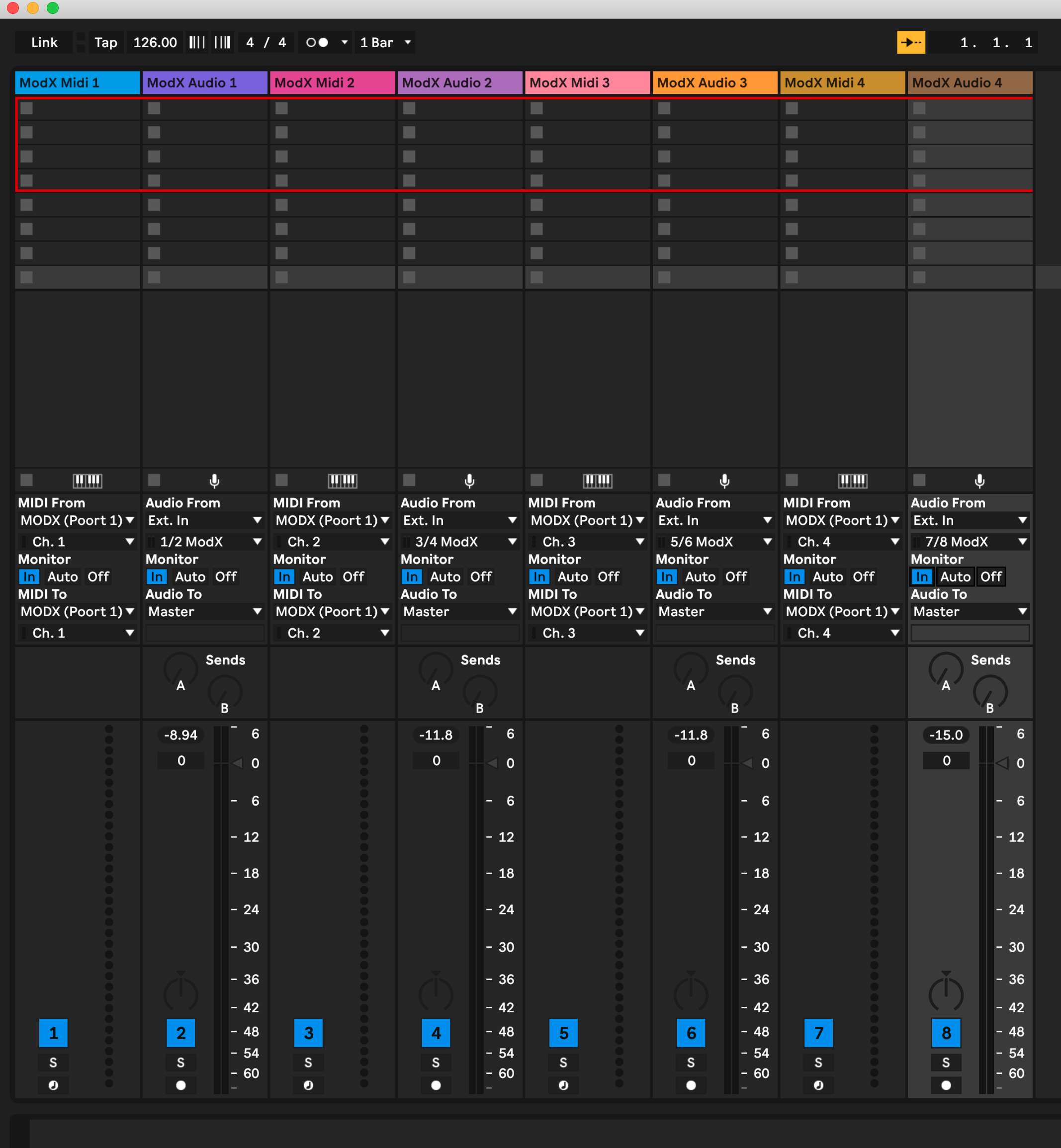This screenshot has width=1061, height=1148.
Task: Click the Link button
Action: [x=44, y=42]
